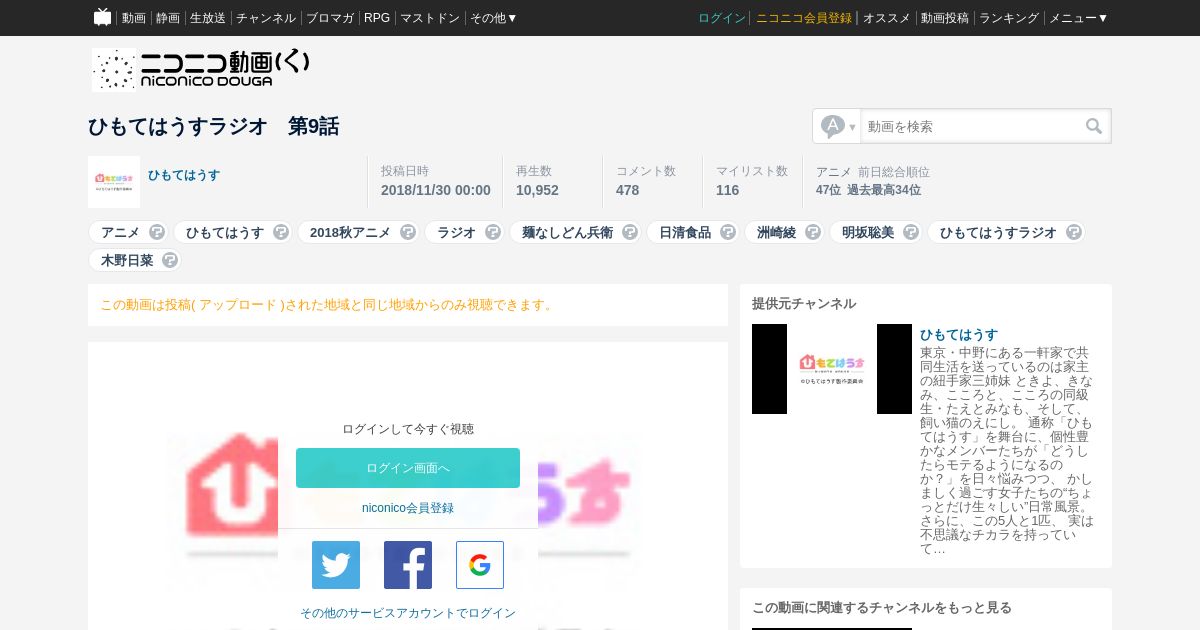Log in with the Twitter icon
Image resolution: width=1200 pixels, height=630 pixels.
[x=336, y=565]
